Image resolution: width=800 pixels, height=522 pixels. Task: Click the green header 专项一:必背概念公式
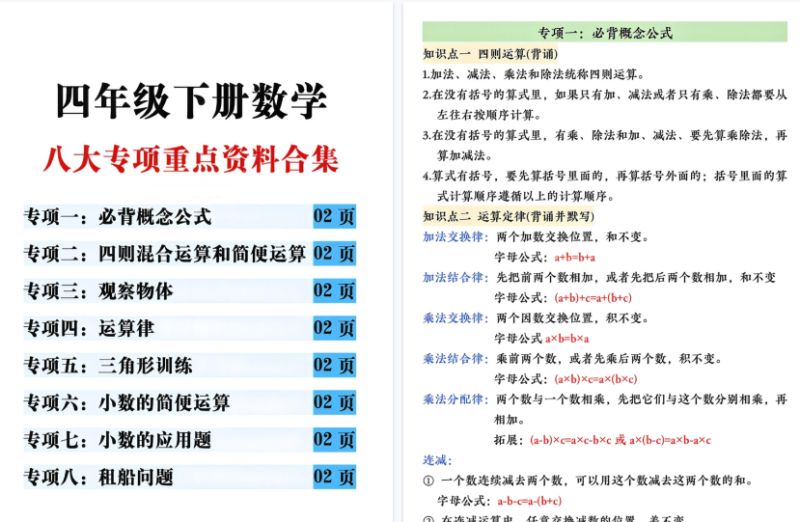pyautogui.click(x=605, y=32)
